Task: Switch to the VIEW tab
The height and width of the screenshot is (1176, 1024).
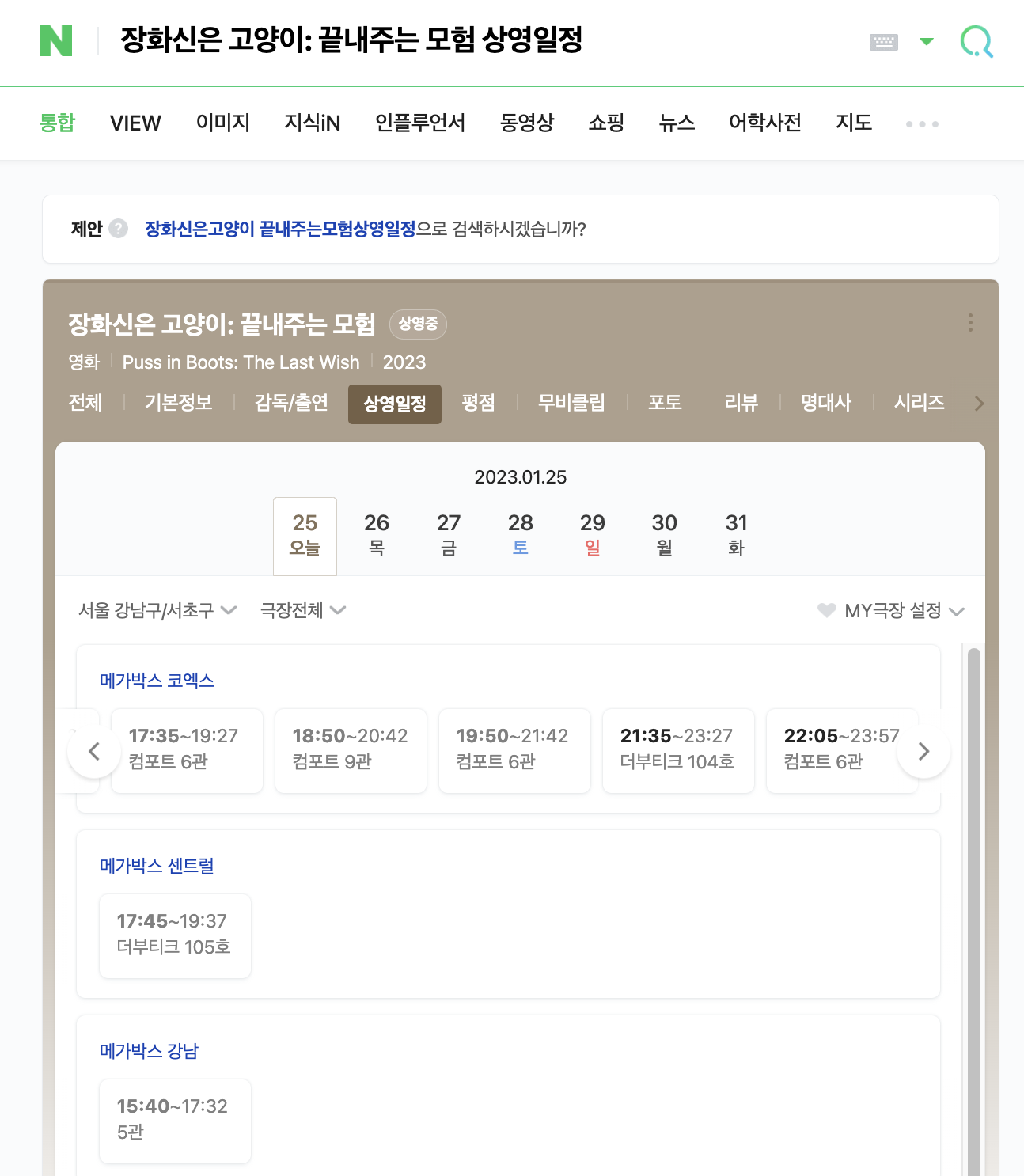Action: [135, 123]
